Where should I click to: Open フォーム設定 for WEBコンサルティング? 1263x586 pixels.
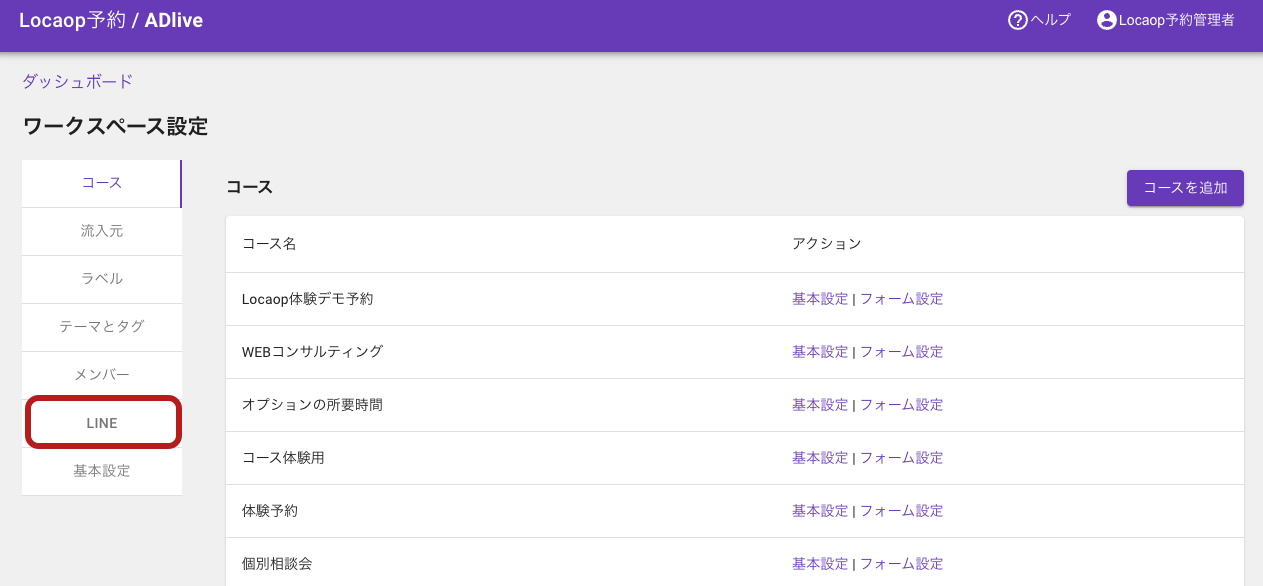coord(901,352)
